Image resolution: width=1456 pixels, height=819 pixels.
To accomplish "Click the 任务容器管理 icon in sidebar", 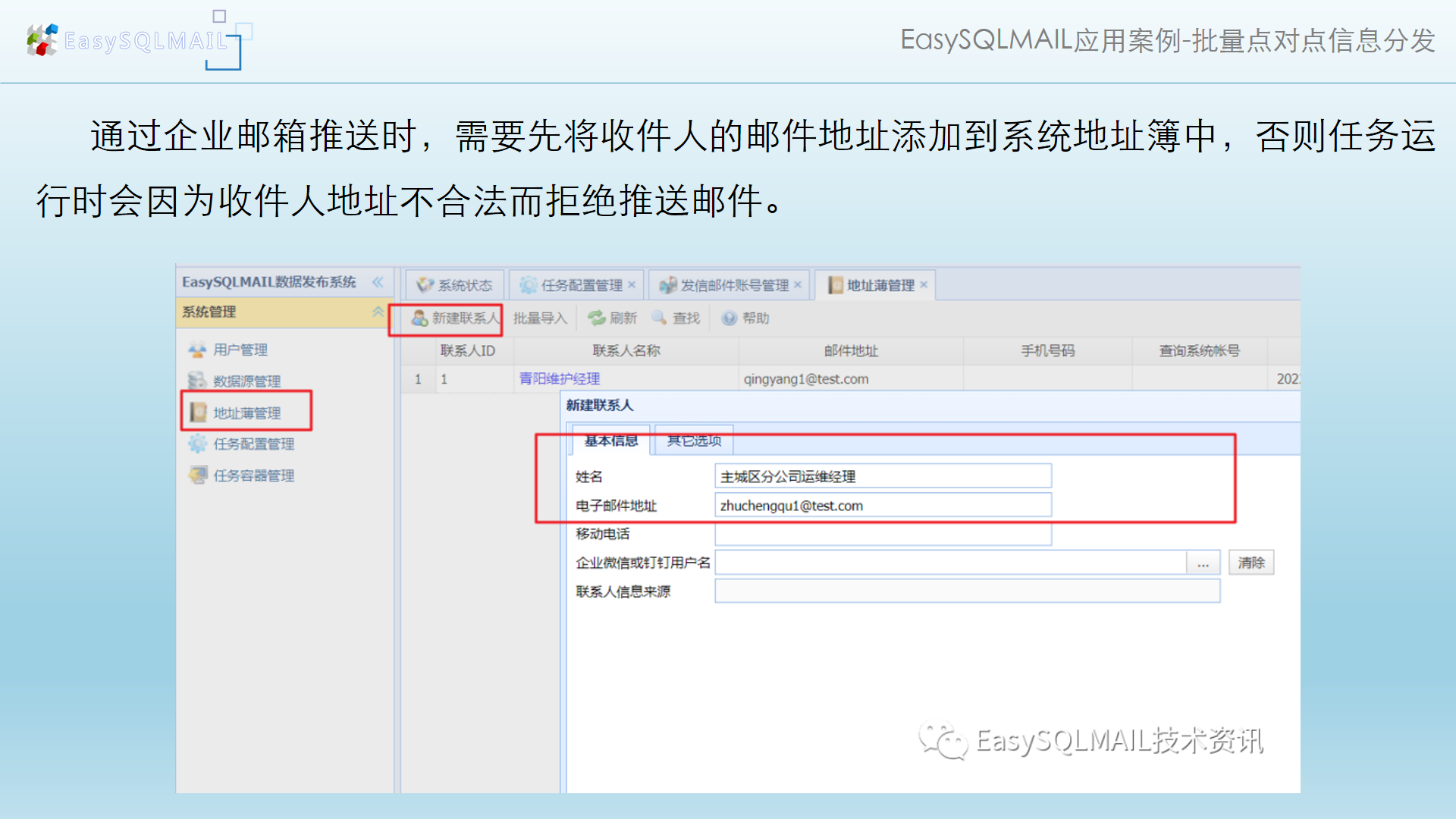I will tap(197, 475).
